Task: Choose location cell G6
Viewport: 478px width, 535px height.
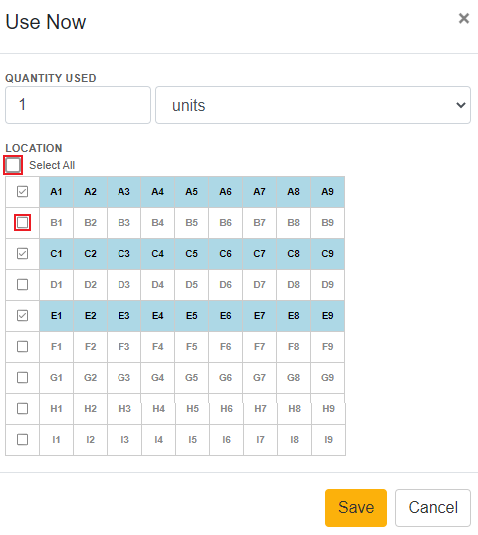Action: (226, 378)
